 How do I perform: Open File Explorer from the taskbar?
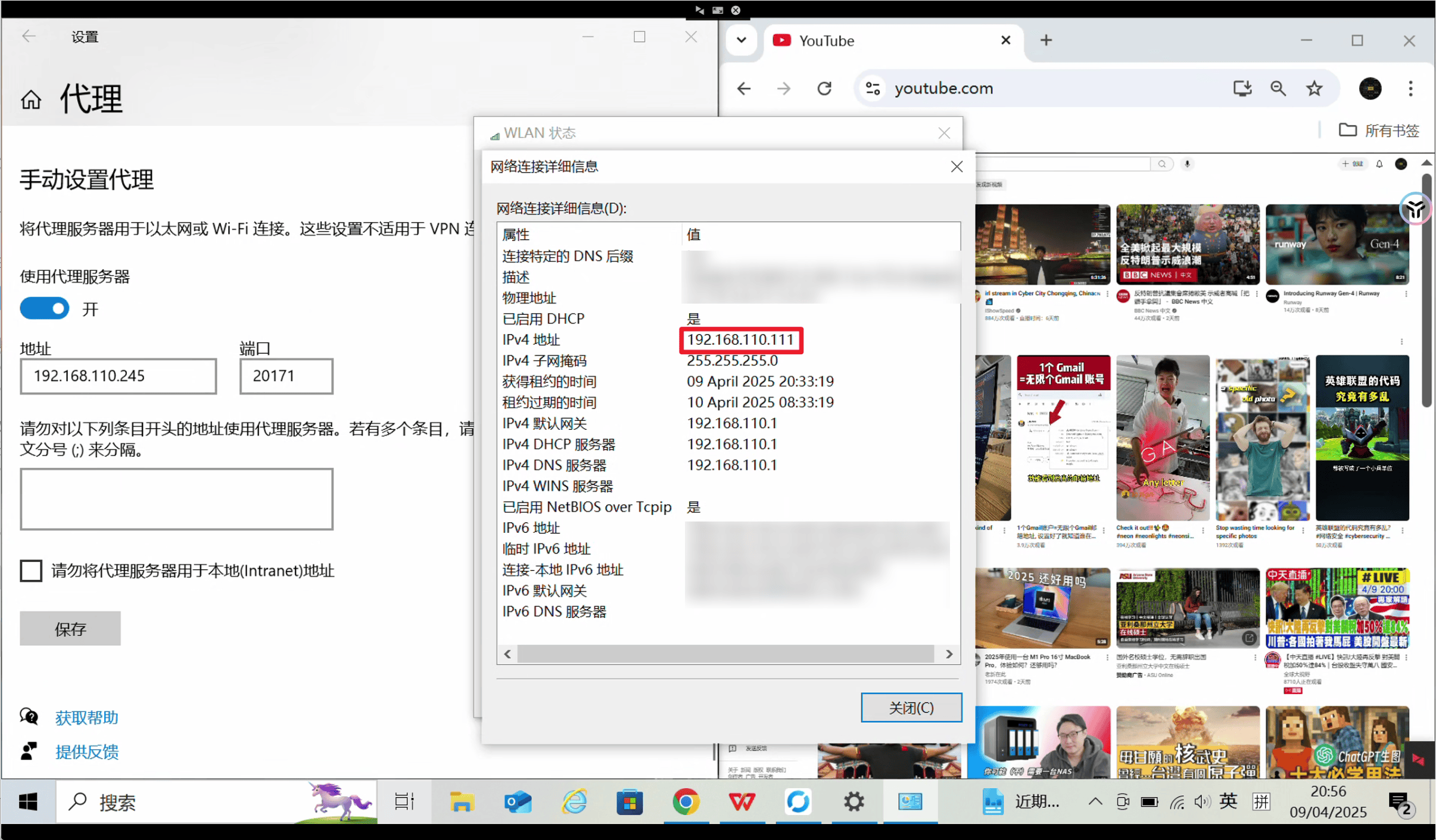(461, 802)
